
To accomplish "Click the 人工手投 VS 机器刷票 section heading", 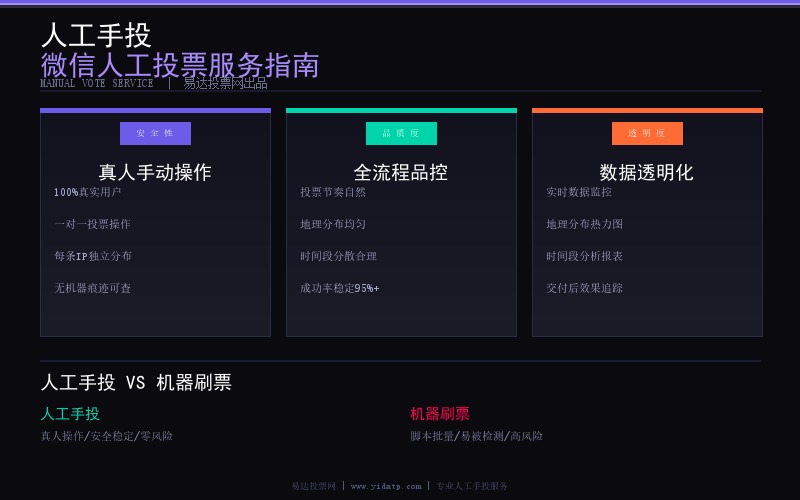I will (136, 383).
